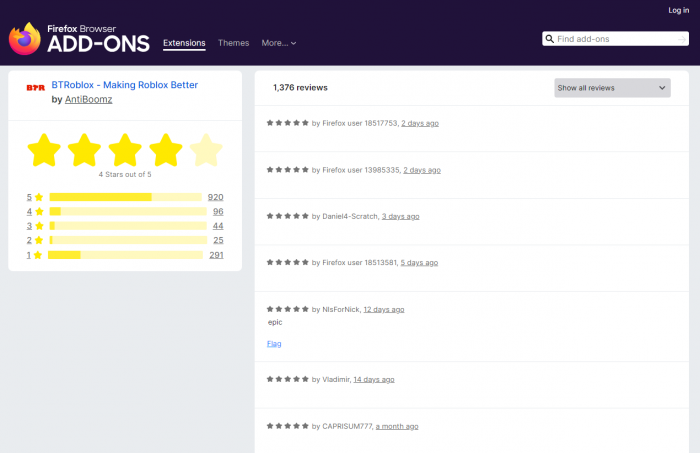Click the number 2 rating label
The image size is (700, 453).
[29, 240]
